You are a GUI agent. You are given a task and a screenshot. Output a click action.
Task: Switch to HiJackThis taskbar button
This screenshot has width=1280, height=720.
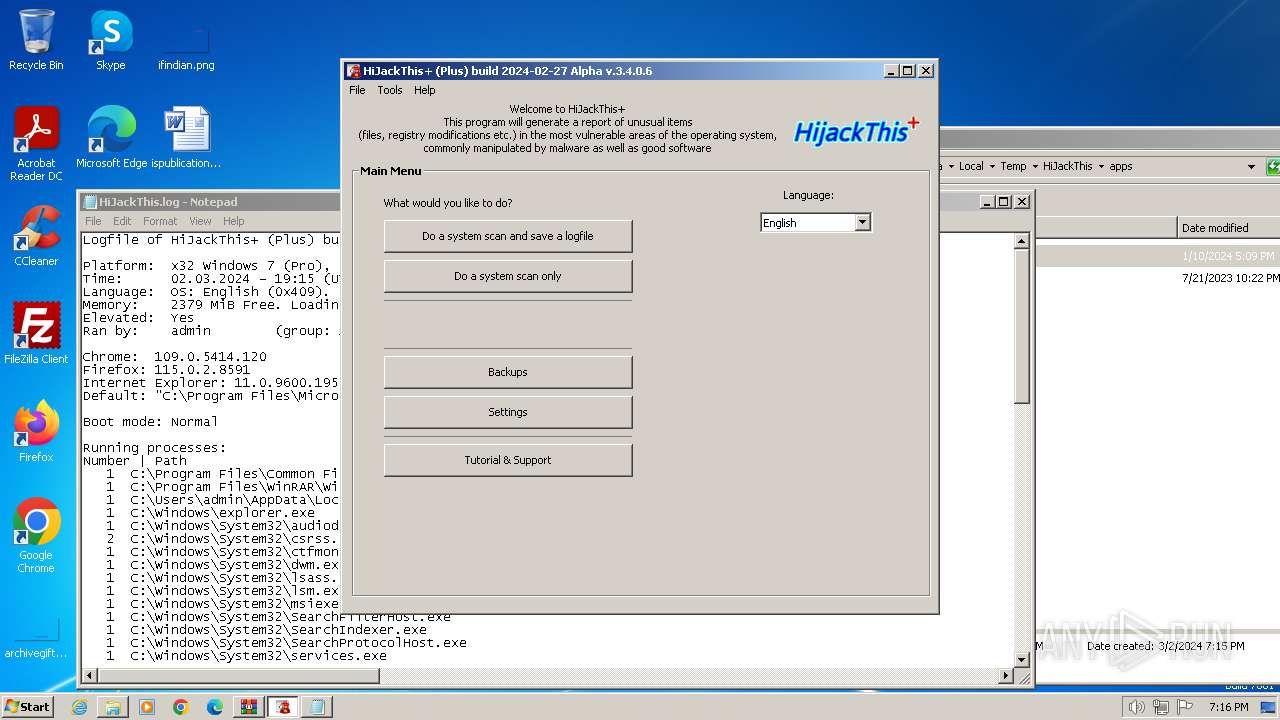coord(283,707)
